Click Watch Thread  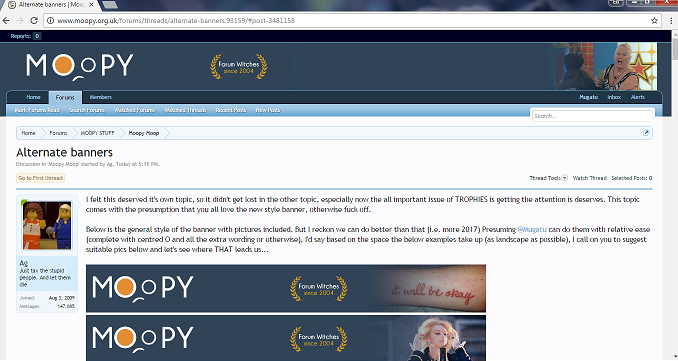point(589,178)
